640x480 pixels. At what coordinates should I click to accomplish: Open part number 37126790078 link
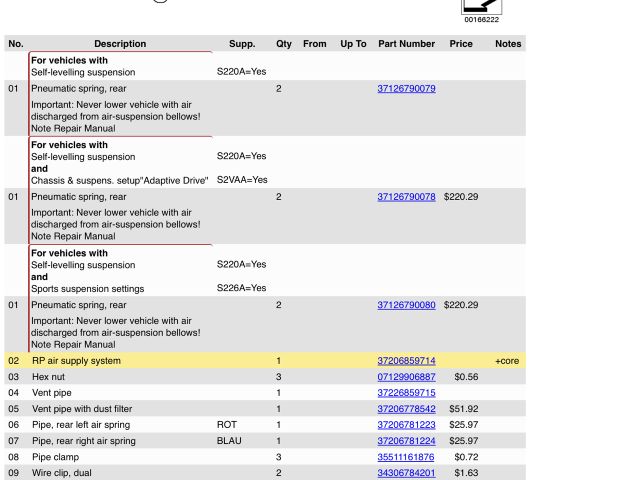tap(406, 197)
